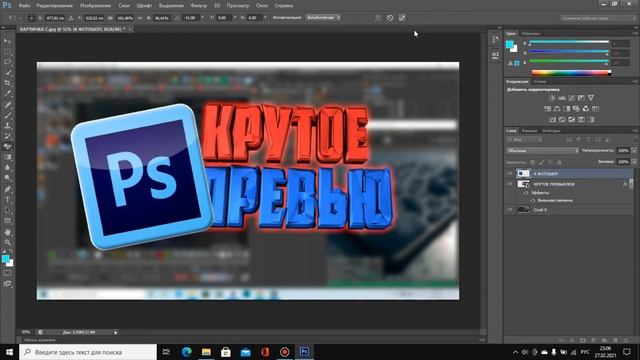Commit the transform with the checkmark
This screenshot has height=360, width=640.
[x=402, y=18]
